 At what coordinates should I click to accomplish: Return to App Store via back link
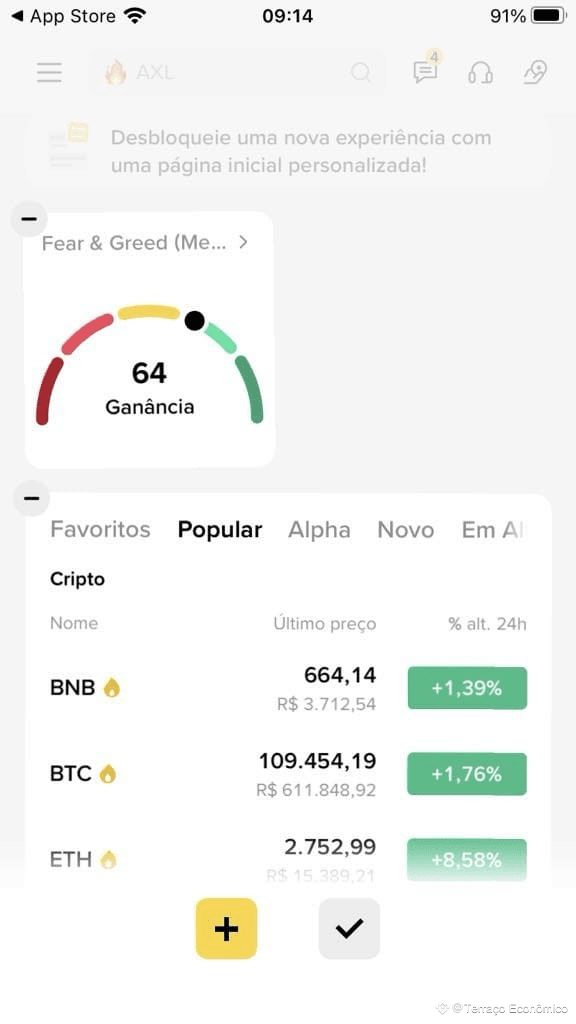(x=63, y=16)
